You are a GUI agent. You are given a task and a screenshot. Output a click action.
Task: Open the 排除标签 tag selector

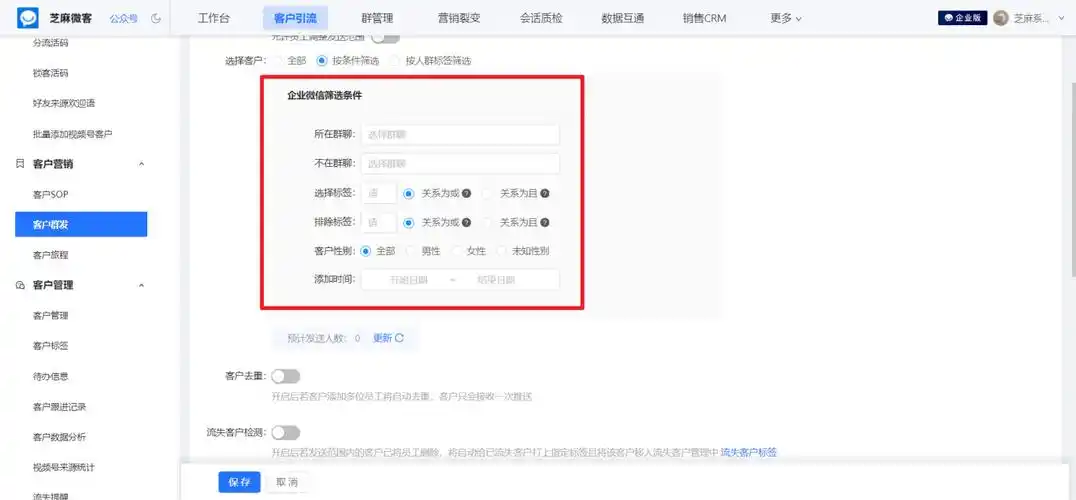coord(379,223)
